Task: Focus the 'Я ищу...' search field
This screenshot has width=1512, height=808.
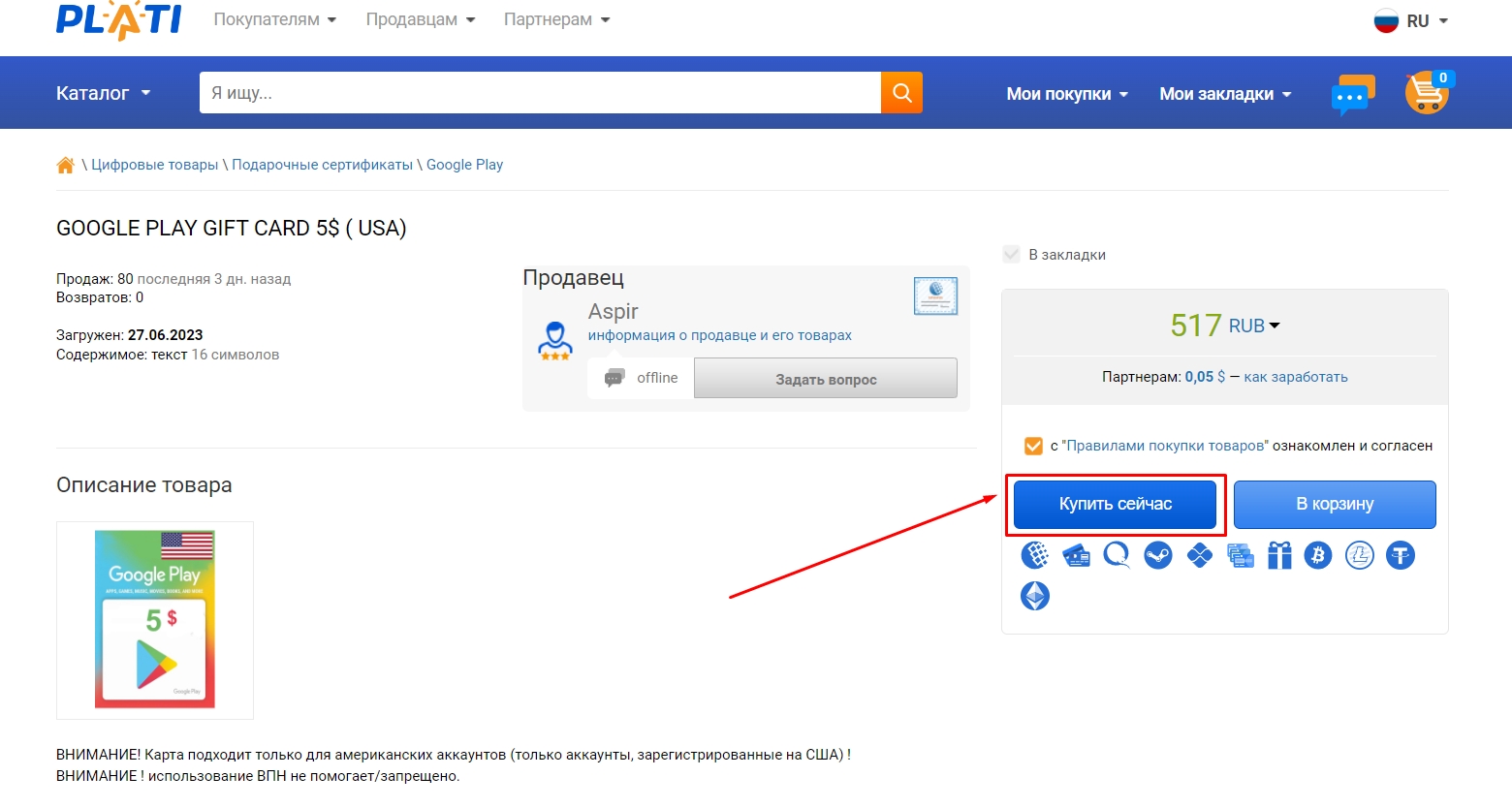Action: coord(540,93)
